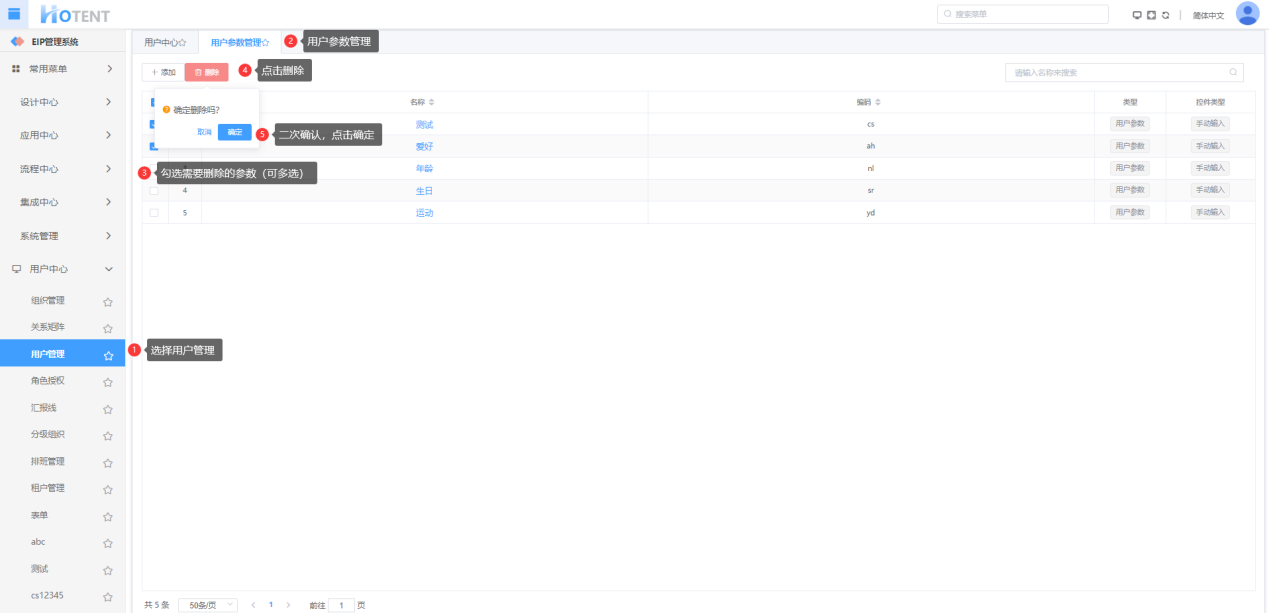Open 关系矩阵 in the sidebar
The image size is (1269, 613).
click(x=48, y=327)
